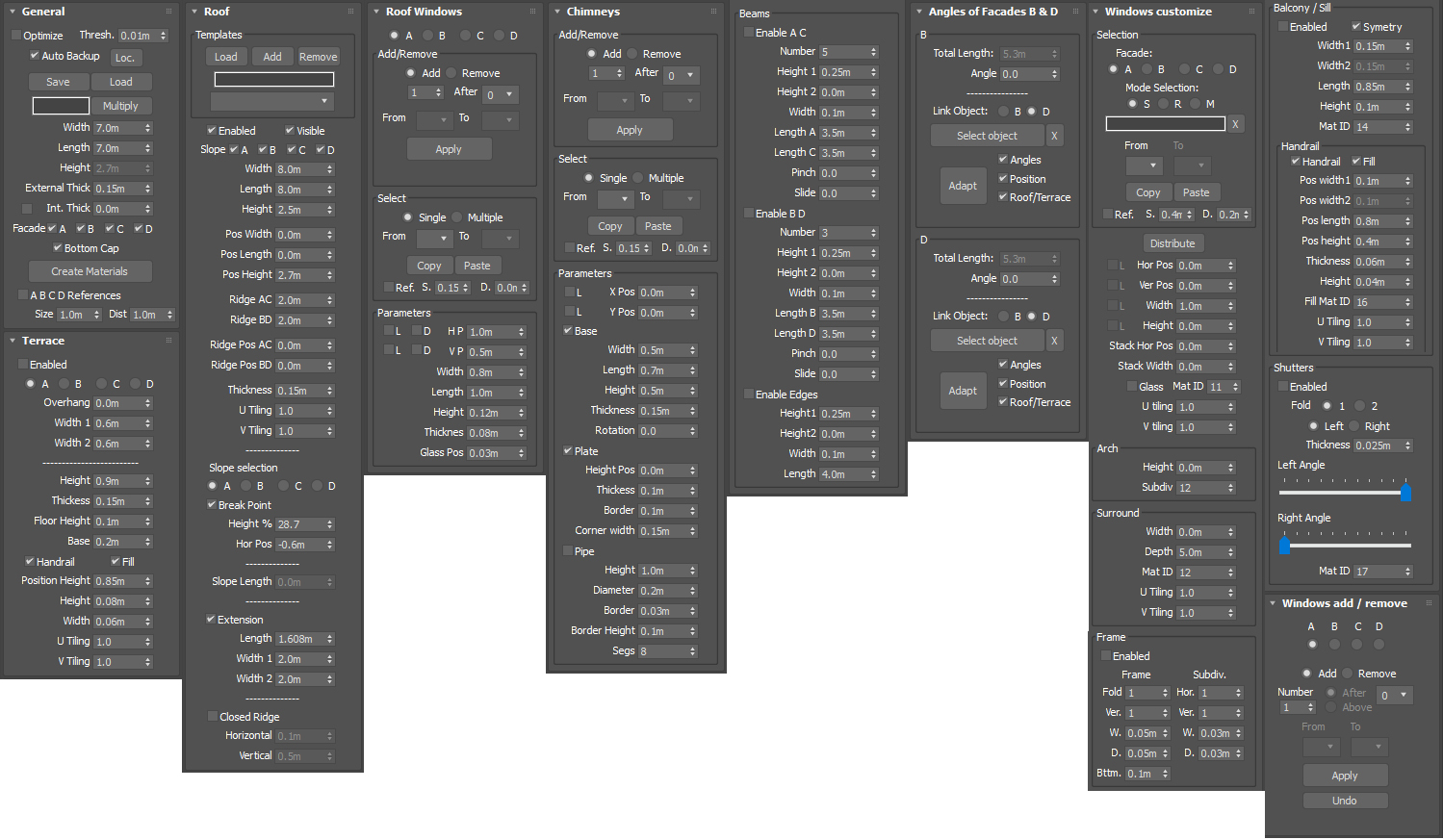
Task: Click the Create Materials button
Action: click(x=90, y=271)
